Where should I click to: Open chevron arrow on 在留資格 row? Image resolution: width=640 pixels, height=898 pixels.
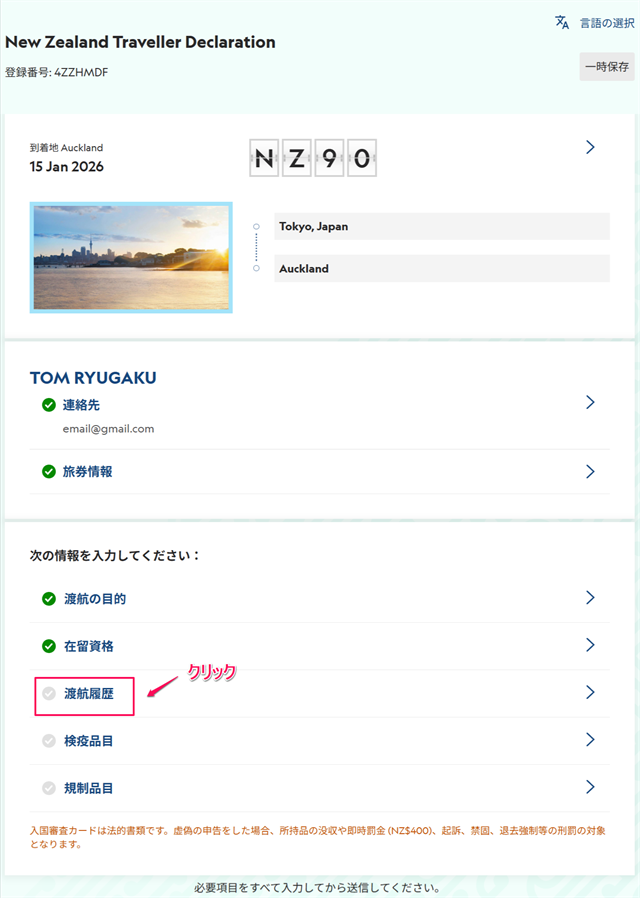(590, 645)
